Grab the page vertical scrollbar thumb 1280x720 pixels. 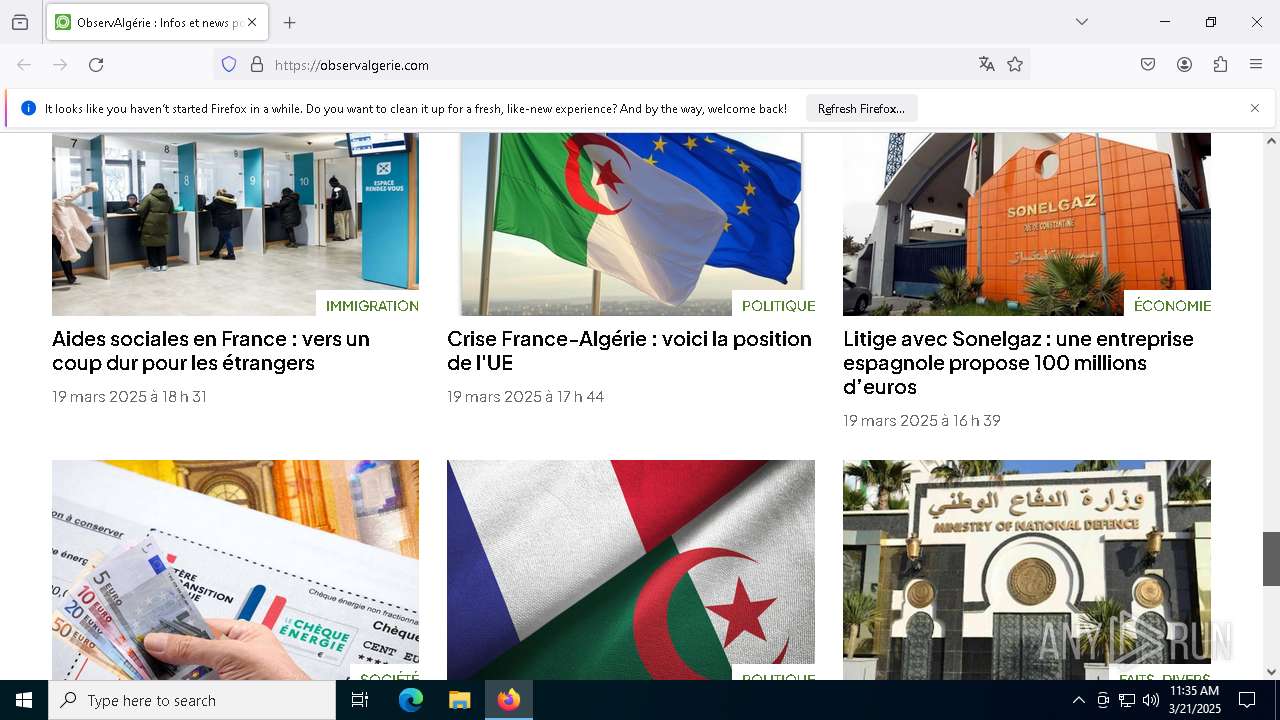(1271, 559)
